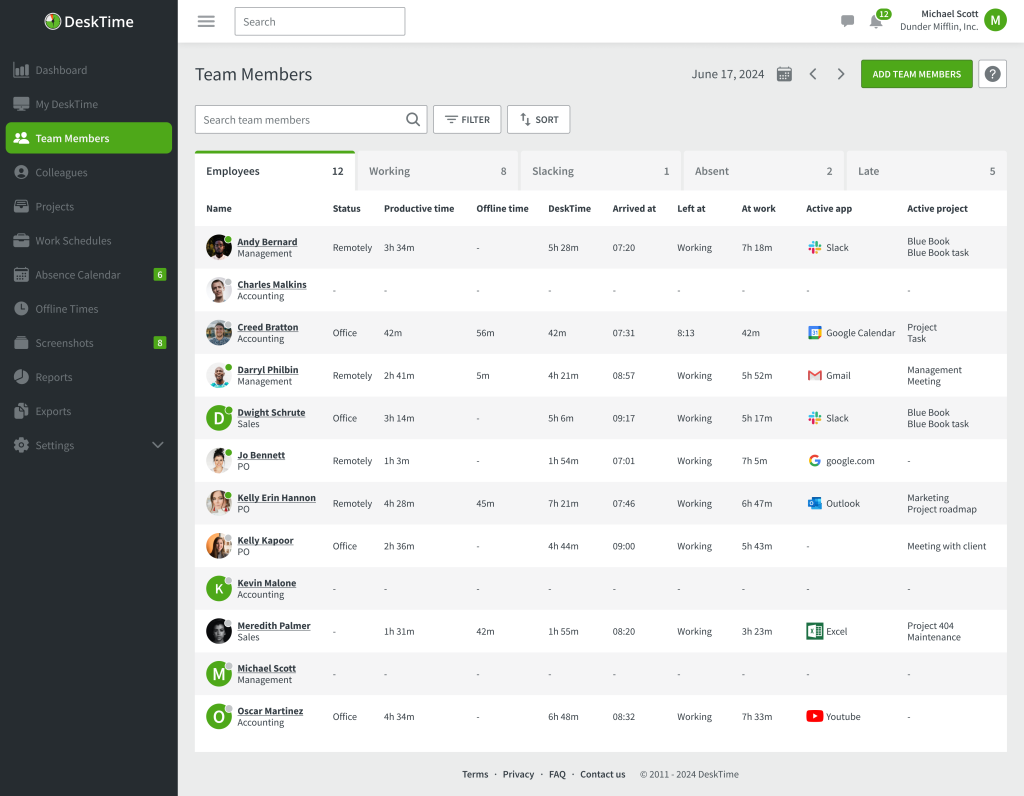Screen dimensions: 1024x796
Task: Click the ADD TEAM MEMBERS button
Action: click(x=916, y=73)
